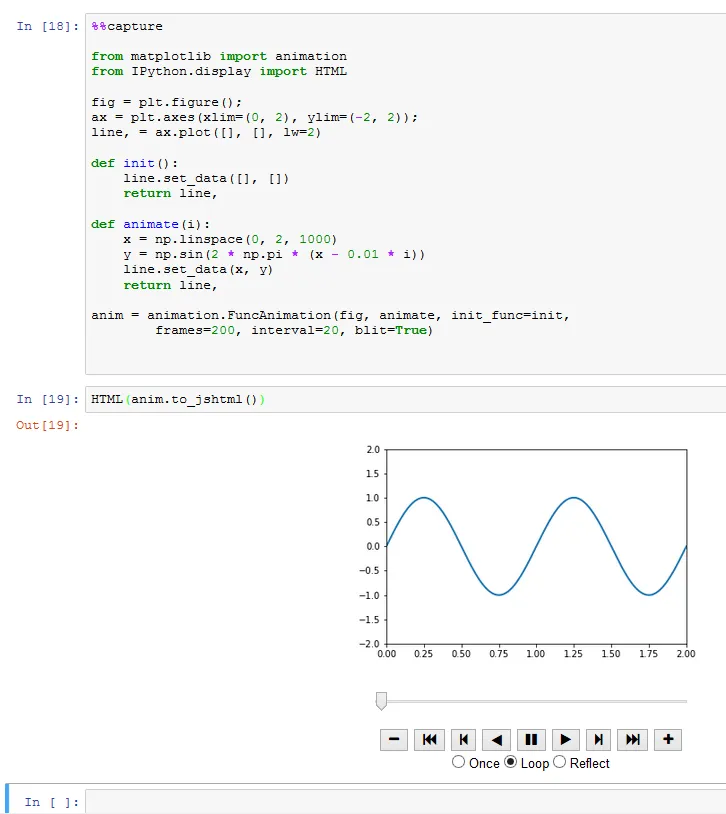Play the animation in reverse
Viewport: 726px width, 814px height.
click(496, 740)
